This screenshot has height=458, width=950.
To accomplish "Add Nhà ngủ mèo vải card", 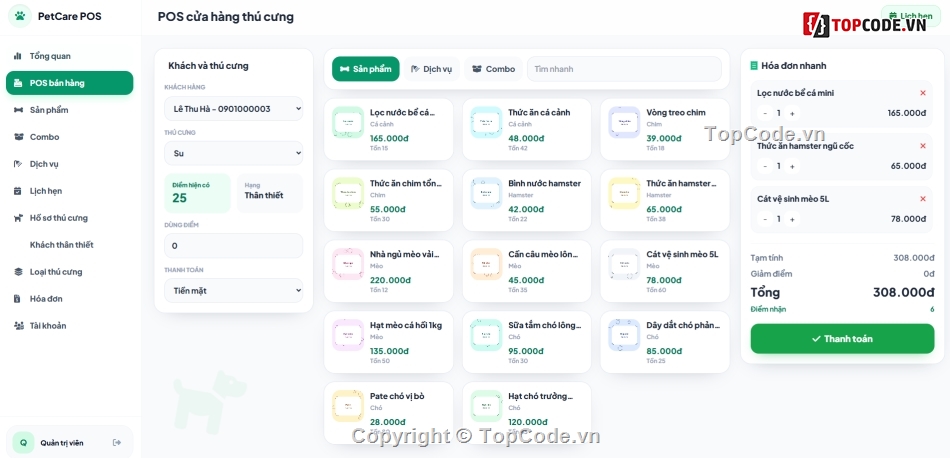I will 388,271.
